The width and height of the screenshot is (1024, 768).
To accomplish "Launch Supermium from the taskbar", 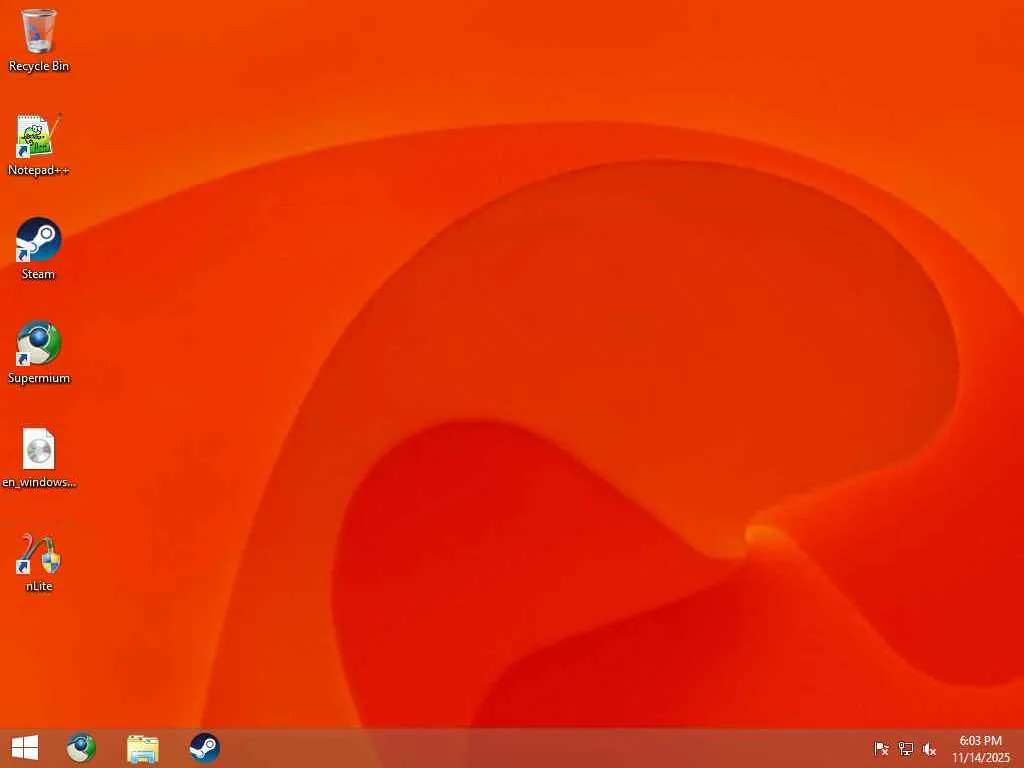I will tap(81, 748).
